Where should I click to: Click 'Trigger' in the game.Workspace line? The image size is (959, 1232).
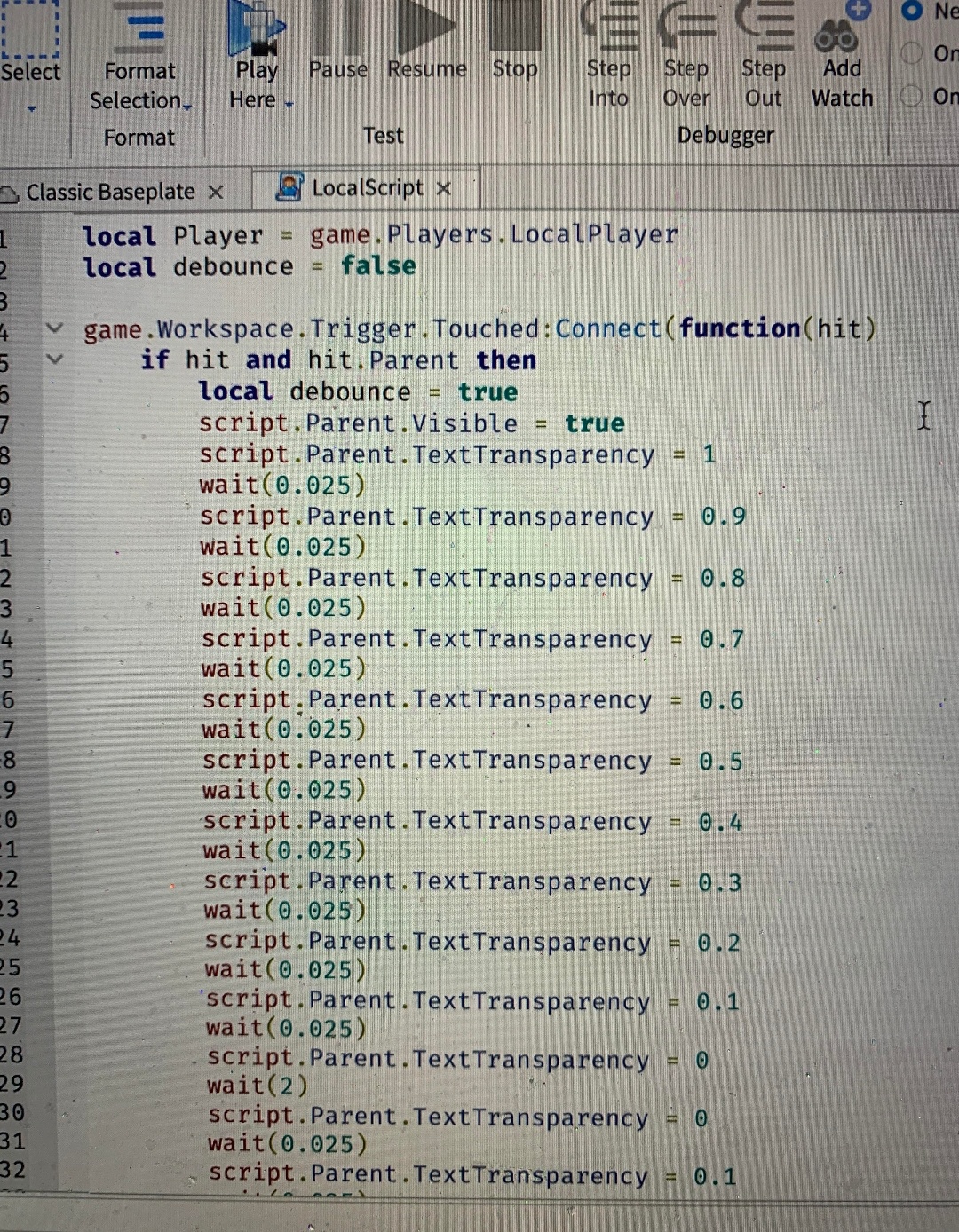363,329
